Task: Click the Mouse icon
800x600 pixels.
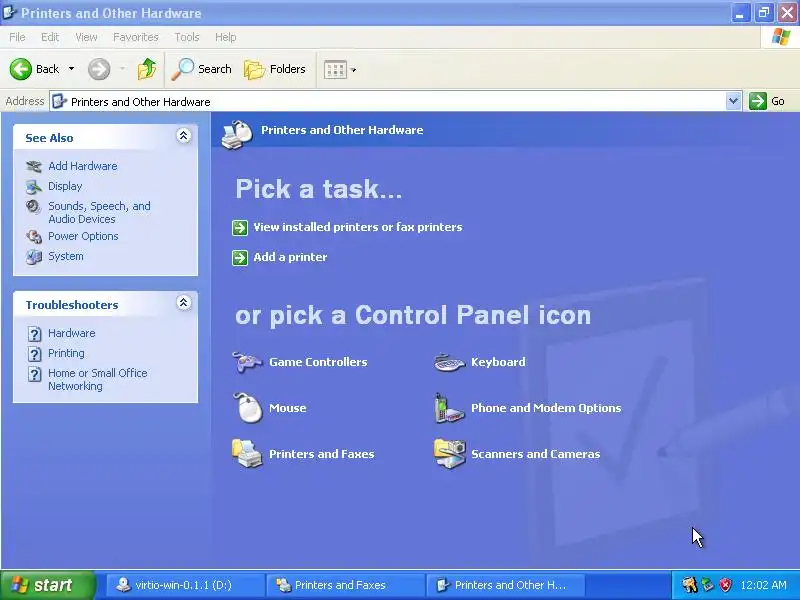Action: (x=248, y=408)
